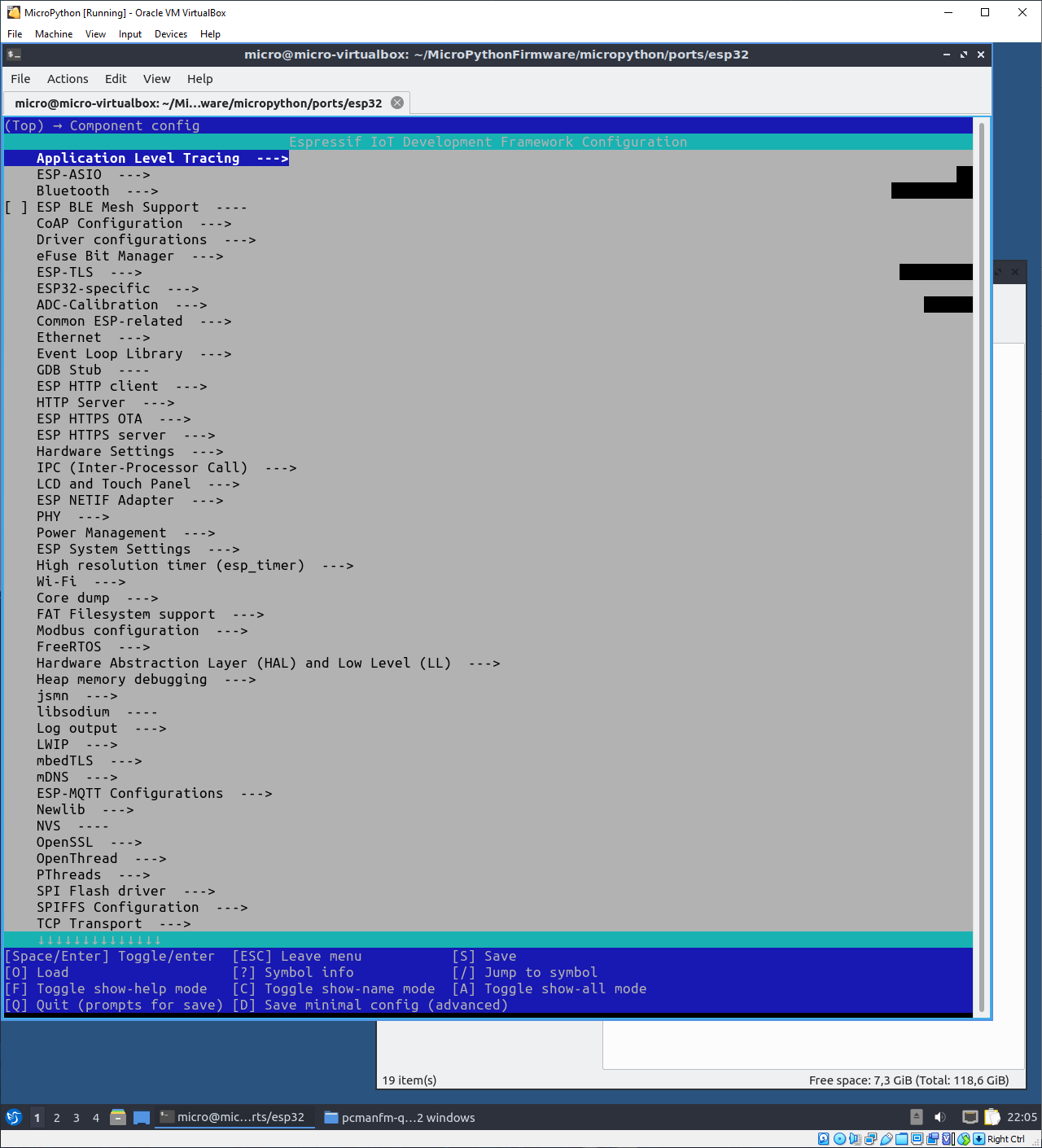Viewport: 1042px width, 1148px height.
Task: Activate micro@mic…rts/esp32 taskbar button
Action: [x=234, y=1117]
